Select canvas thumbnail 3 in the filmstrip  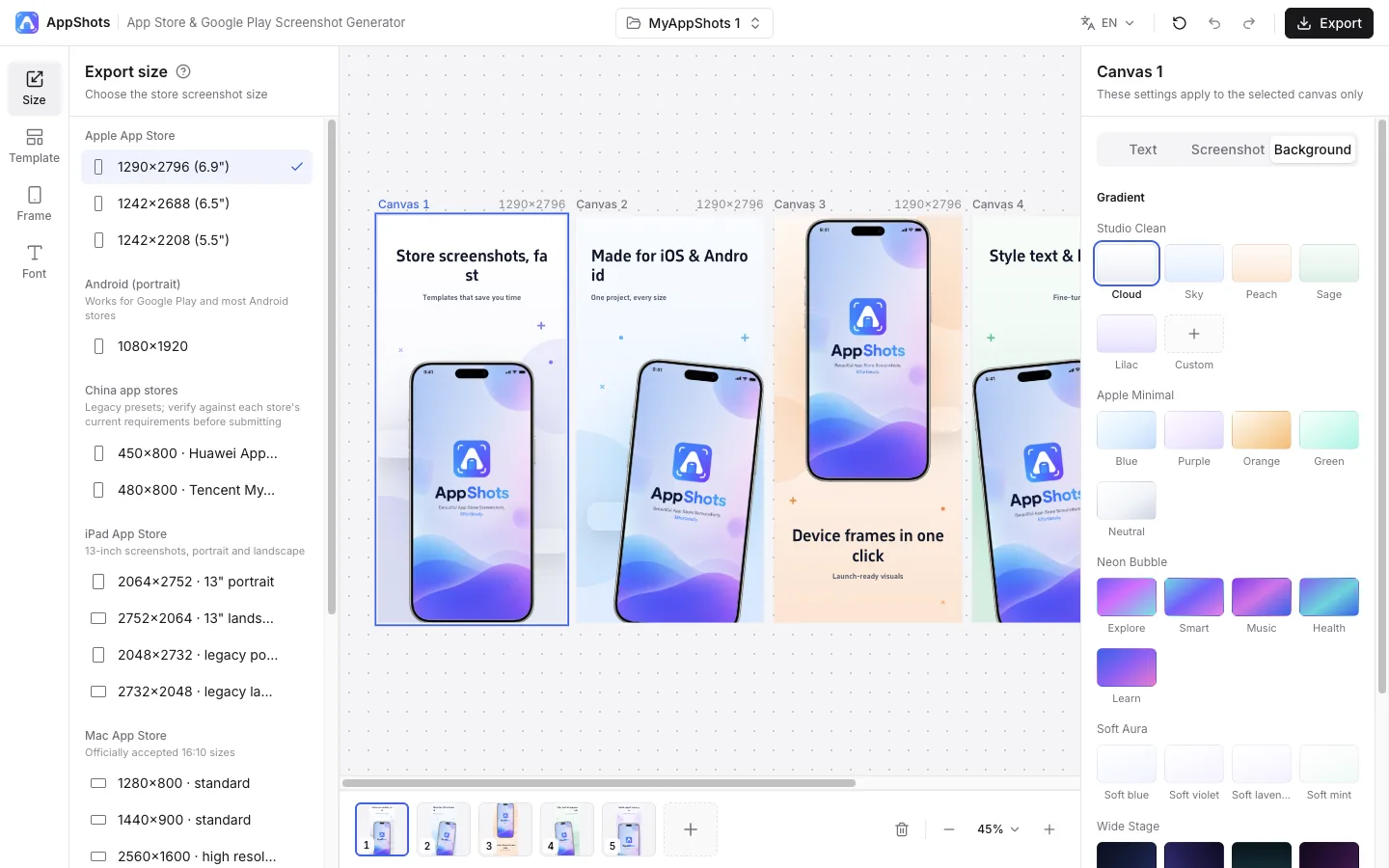coord(505,829)
